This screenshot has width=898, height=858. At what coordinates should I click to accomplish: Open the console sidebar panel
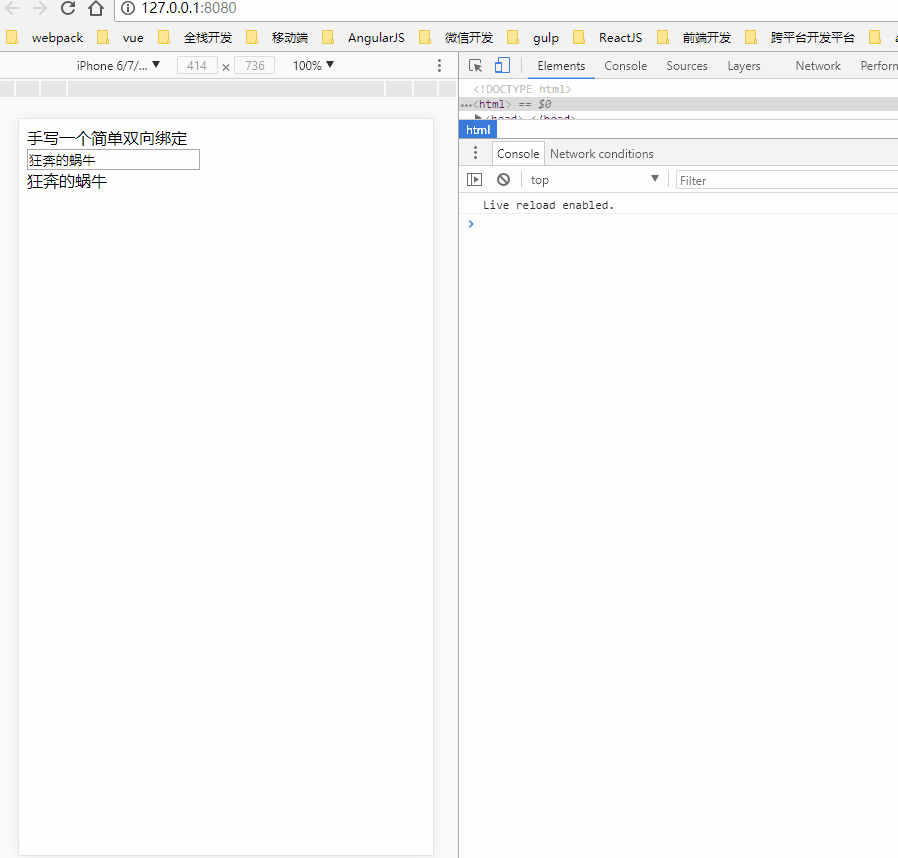pos(475,179)
